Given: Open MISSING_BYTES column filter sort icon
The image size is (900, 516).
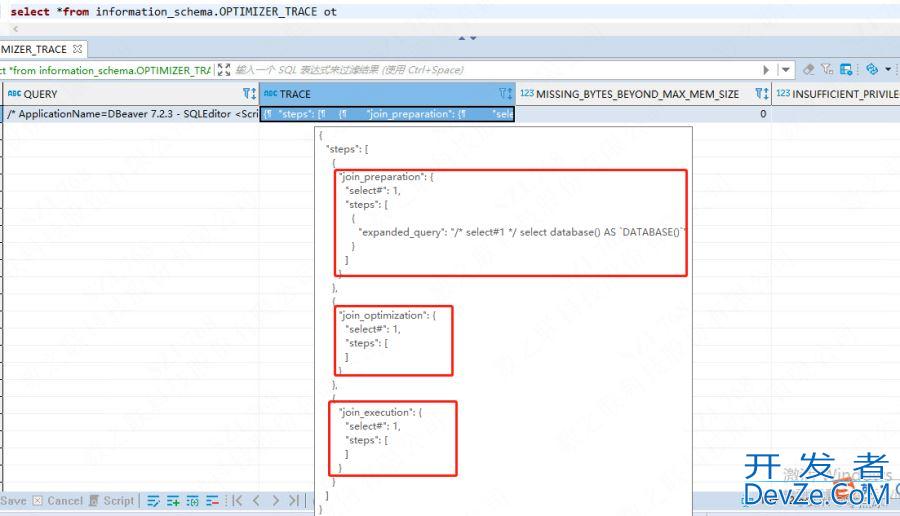Looking at the screenshot, I should (761, 94).
